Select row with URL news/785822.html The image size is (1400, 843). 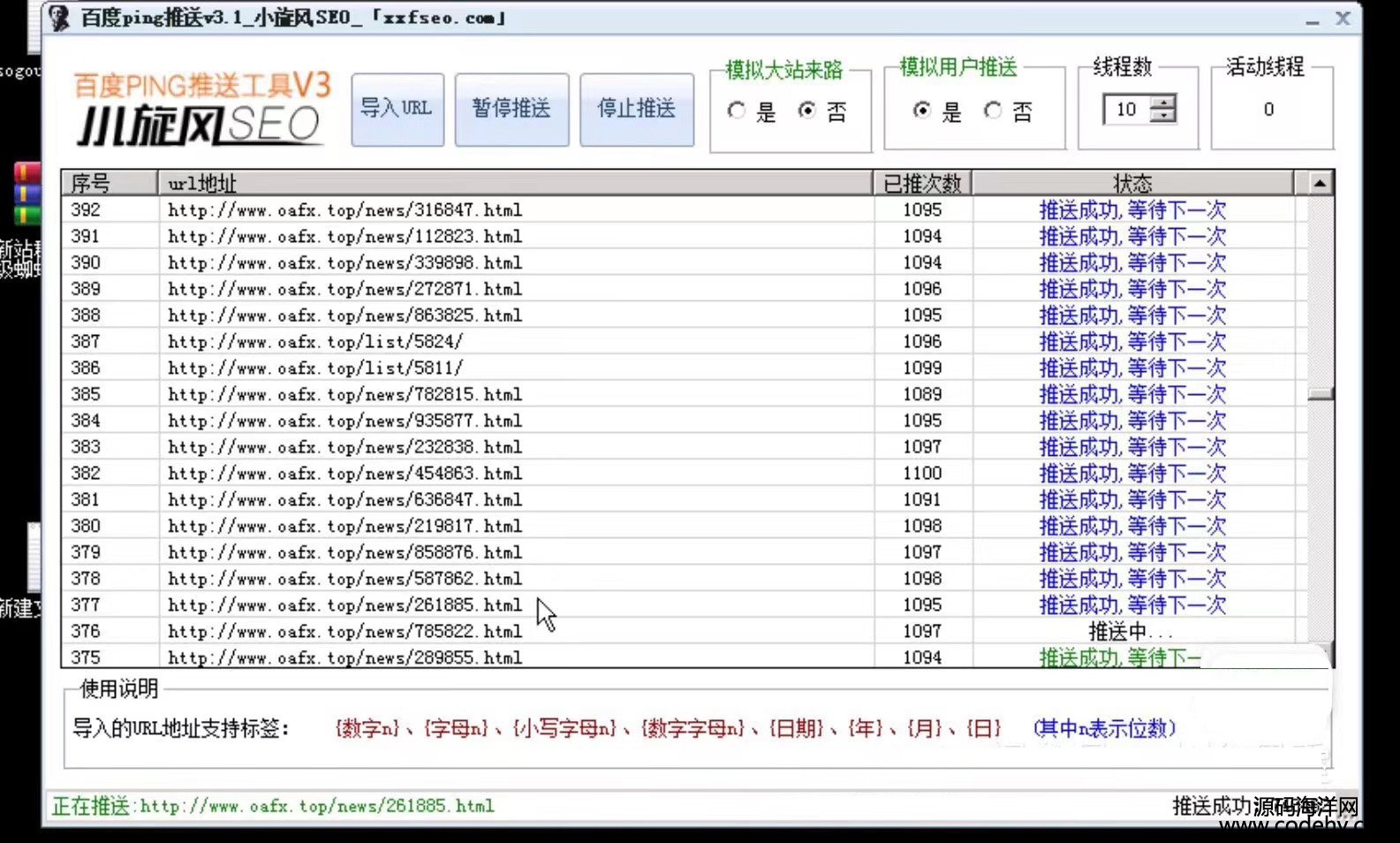pos(685,632)
